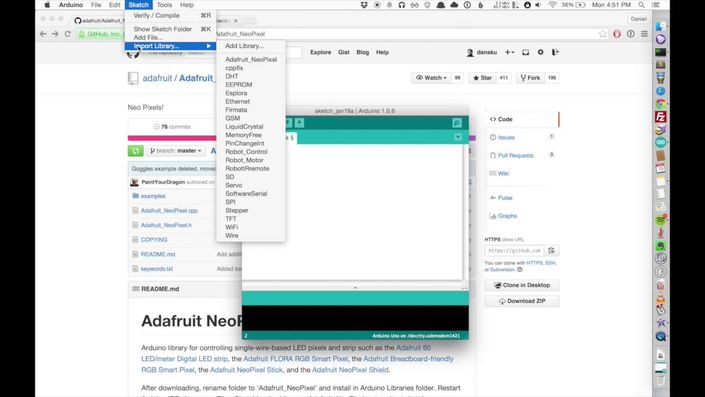Click the HTTPS clone URL field
Image resolution: width=705 pixels, height=397 pixels.
(x=515, y=250)
